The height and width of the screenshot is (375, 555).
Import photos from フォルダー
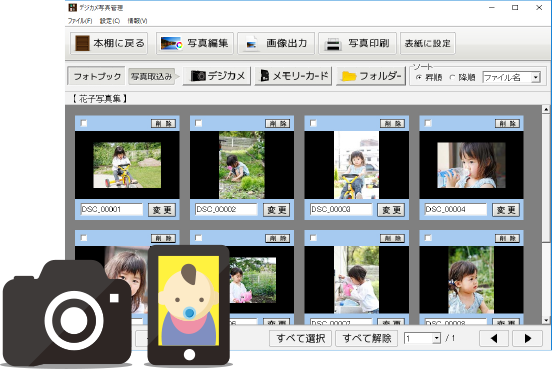(x=371, y=76)
